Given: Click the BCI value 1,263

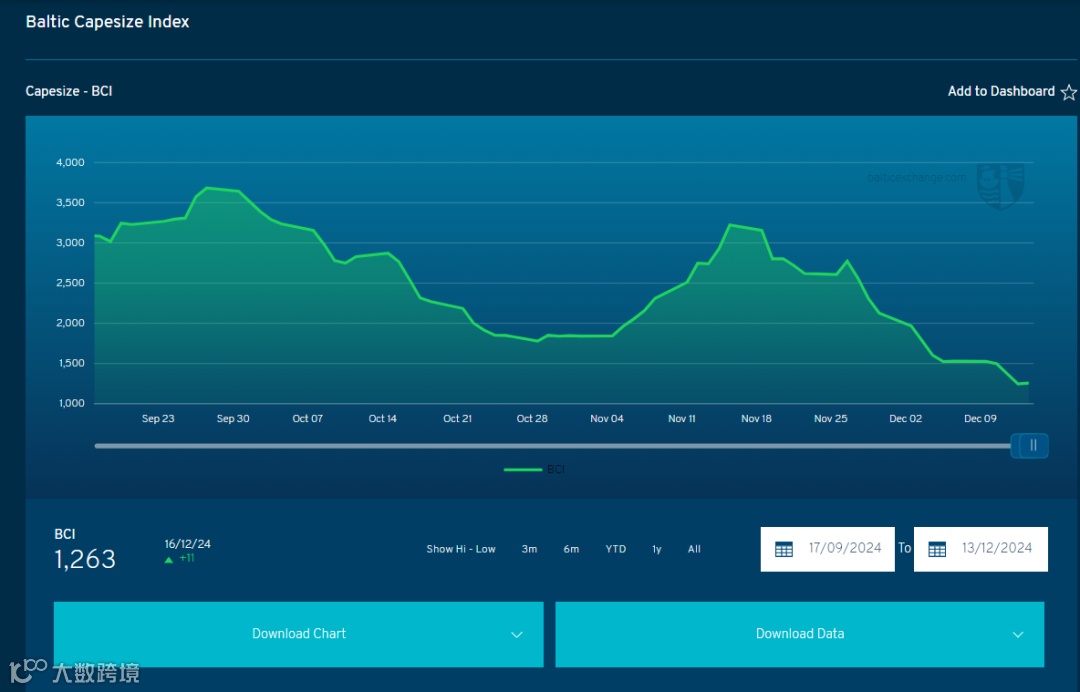Looking at the screenshot, I should (85, 559).
